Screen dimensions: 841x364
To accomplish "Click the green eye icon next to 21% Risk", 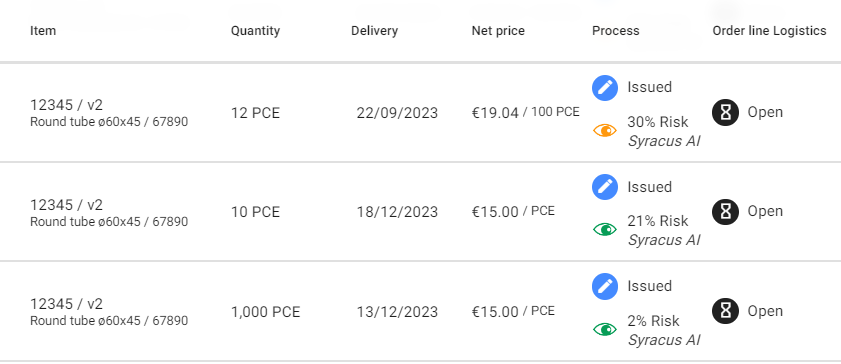I will [x=605, y=229].
